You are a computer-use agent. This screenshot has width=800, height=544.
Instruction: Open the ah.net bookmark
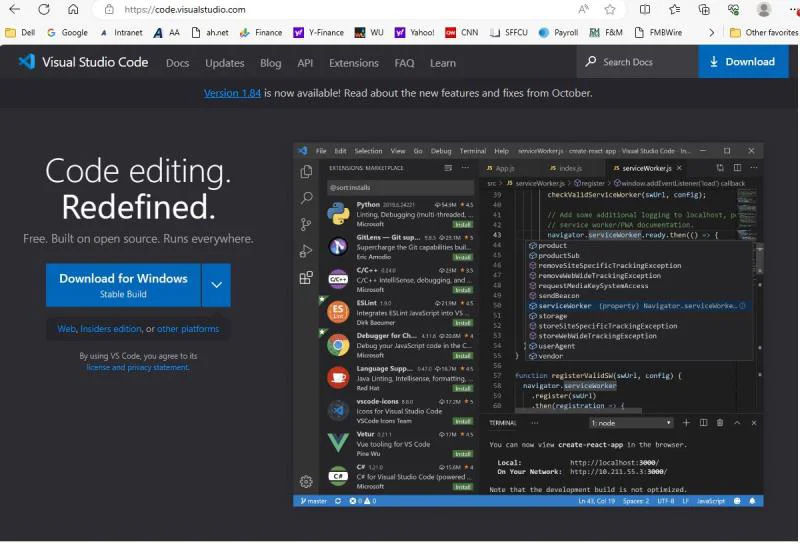pos(210,32)
